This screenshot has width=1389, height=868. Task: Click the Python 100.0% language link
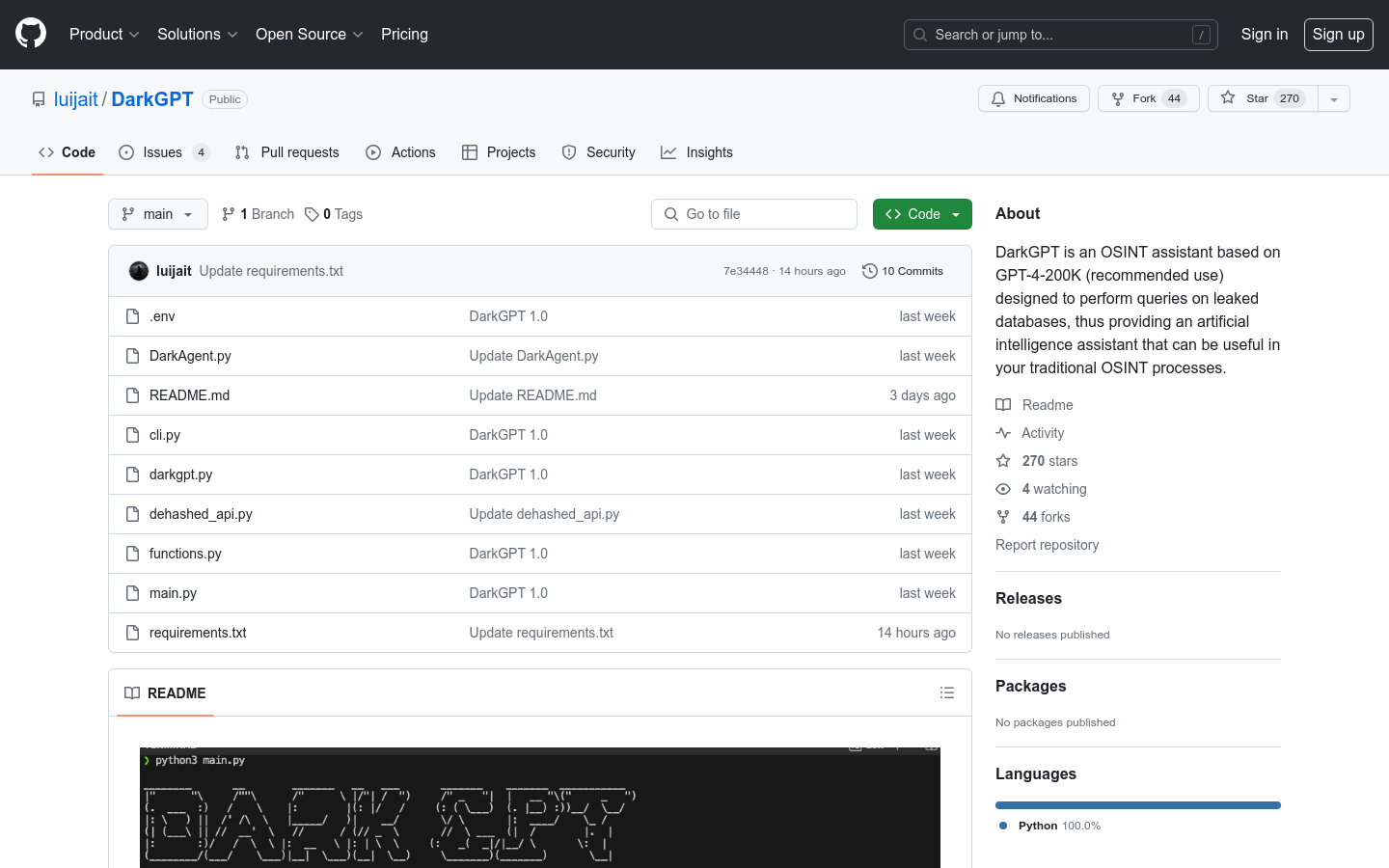click(x=1050, y=826)
